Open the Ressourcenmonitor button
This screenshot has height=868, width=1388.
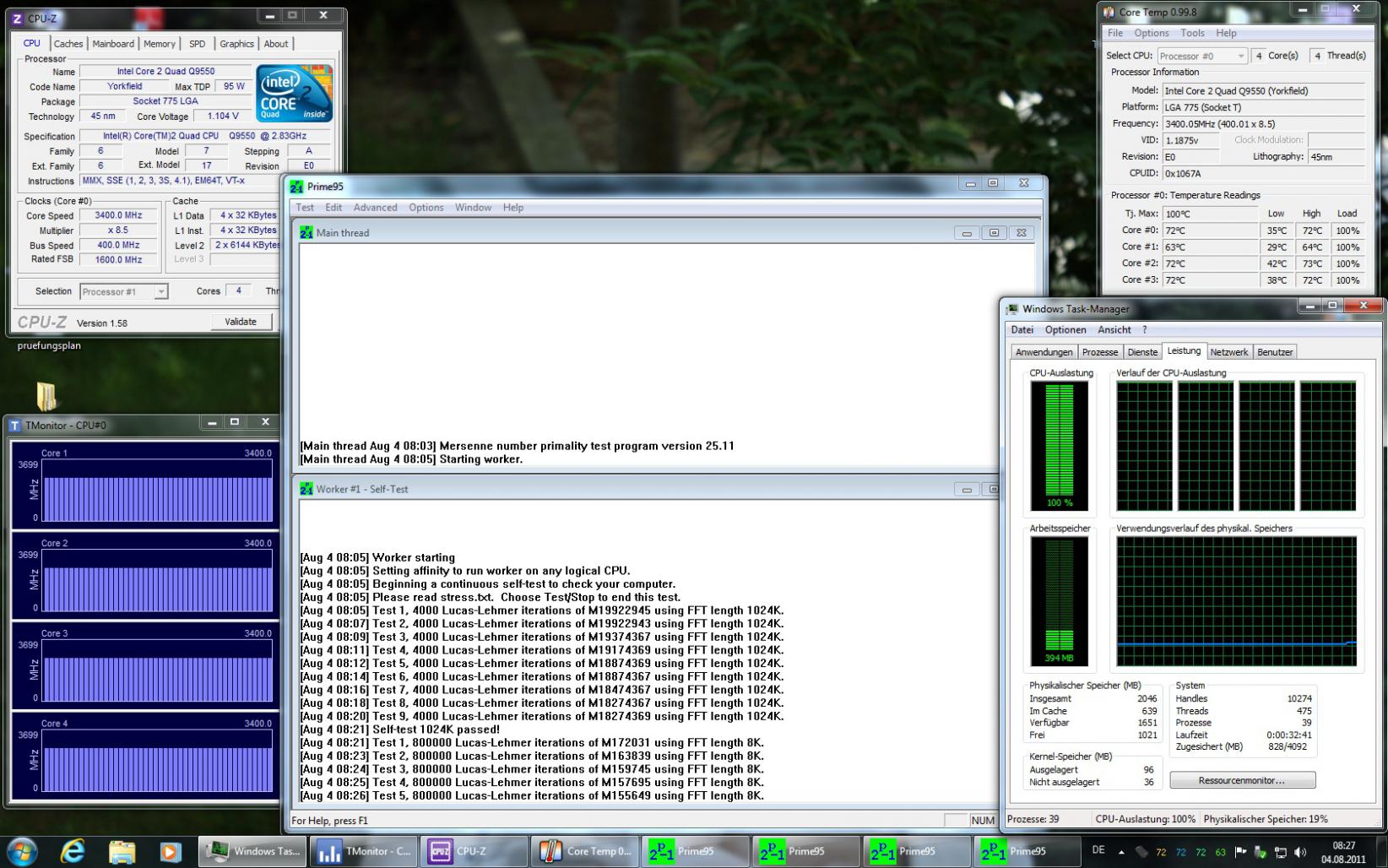pyautogui.click(x=1242, y=780)
